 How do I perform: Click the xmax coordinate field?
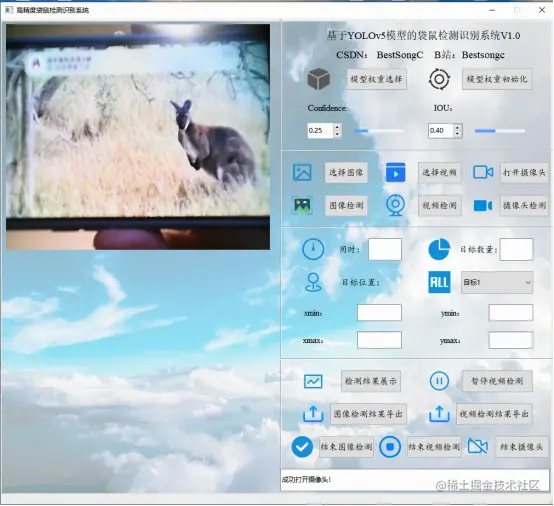(379, 340)
